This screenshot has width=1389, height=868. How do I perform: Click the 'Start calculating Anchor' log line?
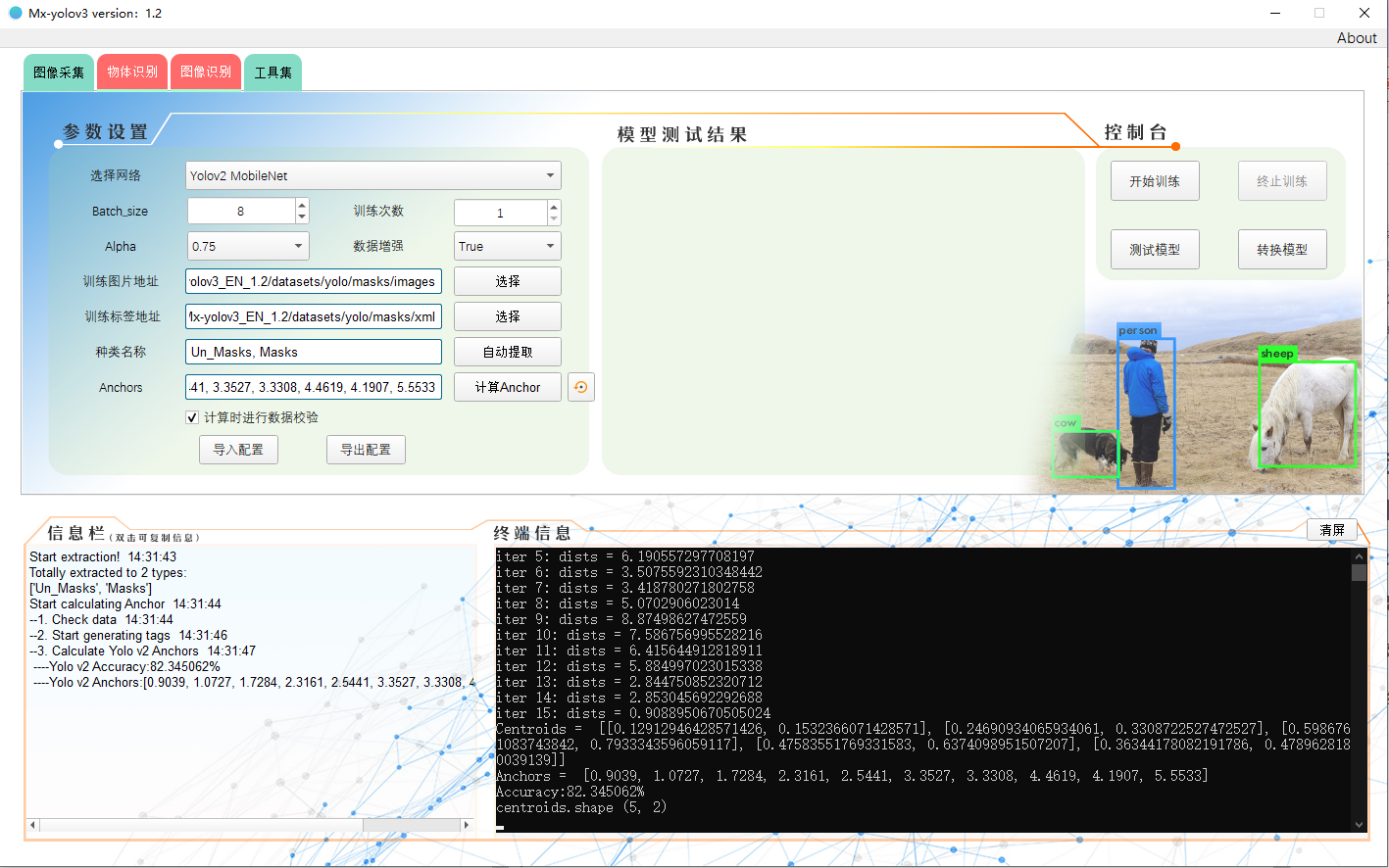click(x=125, y=603)
